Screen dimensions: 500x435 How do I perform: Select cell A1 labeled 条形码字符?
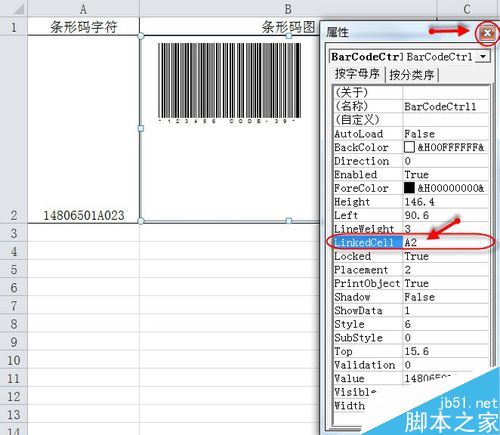pyautogui.click(x=83, y=26)
